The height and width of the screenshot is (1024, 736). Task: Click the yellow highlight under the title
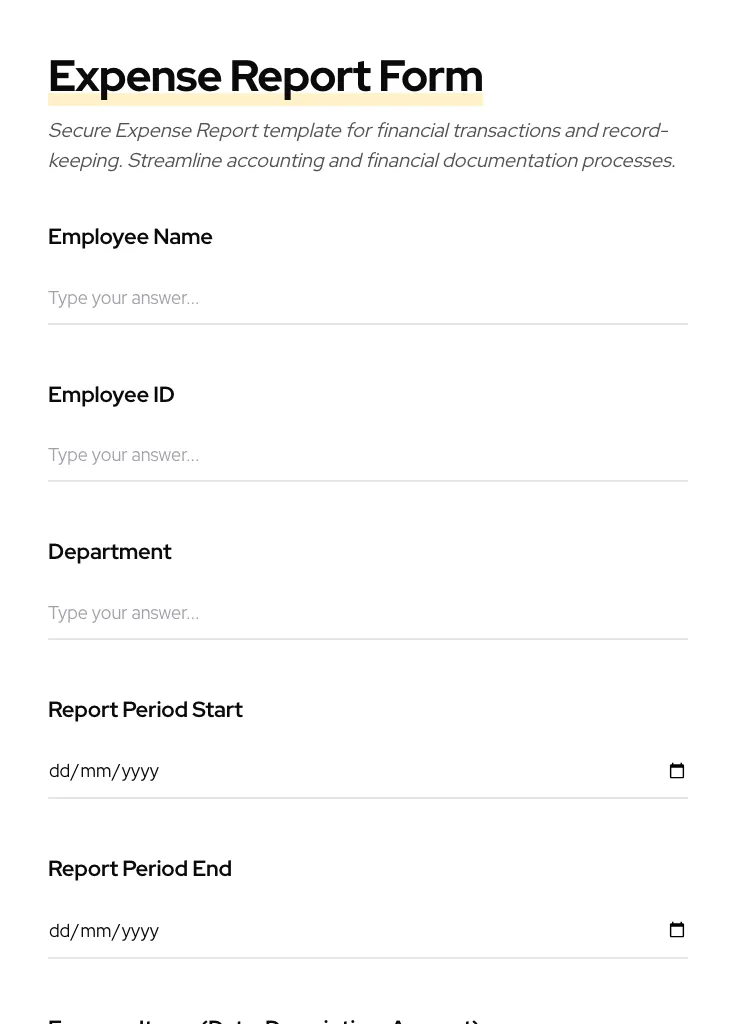pos(265,99)
